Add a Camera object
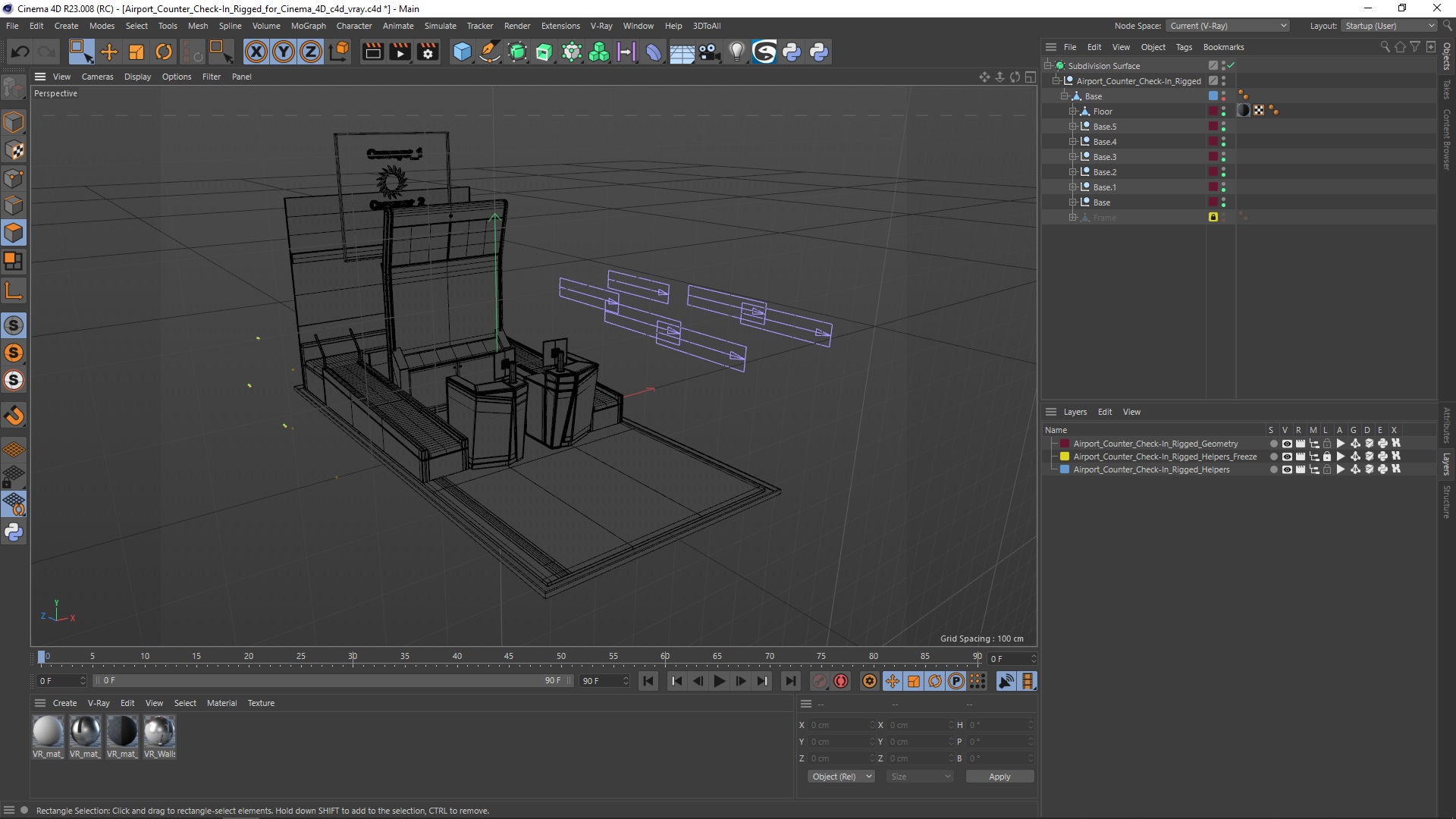The width and height of the screenshot is (1456, 819). pos(709,52)
